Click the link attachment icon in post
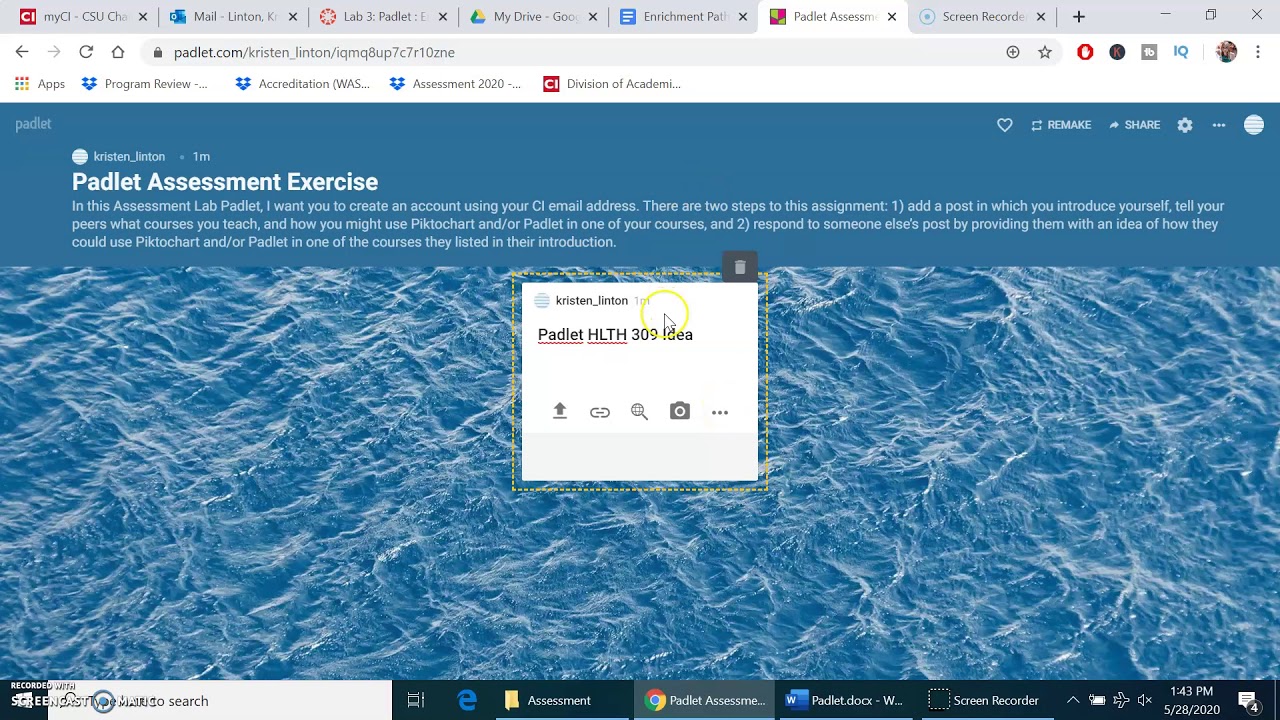The image size is (1280, 720). tap(600, 412)
